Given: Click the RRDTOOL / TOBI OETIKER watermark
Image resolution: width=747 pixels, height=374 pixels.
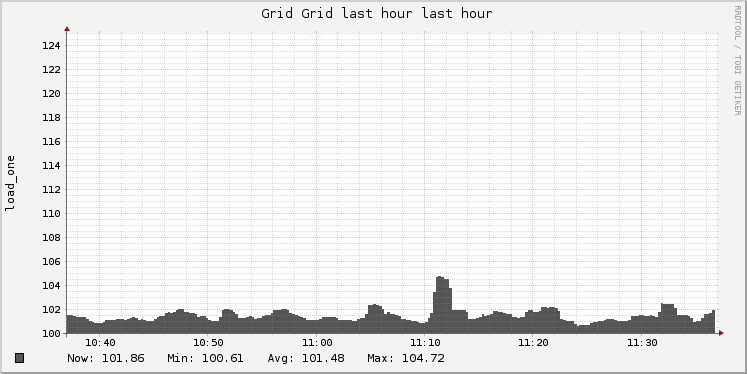Looking at the screenshot, I should pos(737,61).
